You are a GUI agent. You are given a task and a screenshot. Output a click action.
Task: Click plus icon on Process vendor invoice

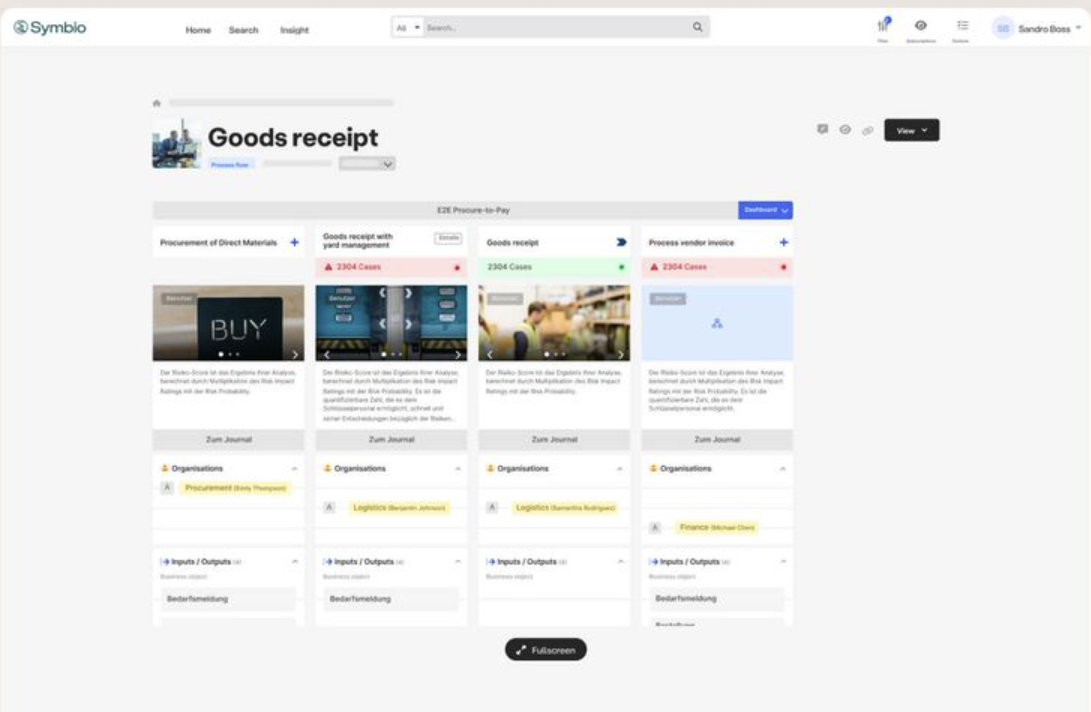point(783,242)
